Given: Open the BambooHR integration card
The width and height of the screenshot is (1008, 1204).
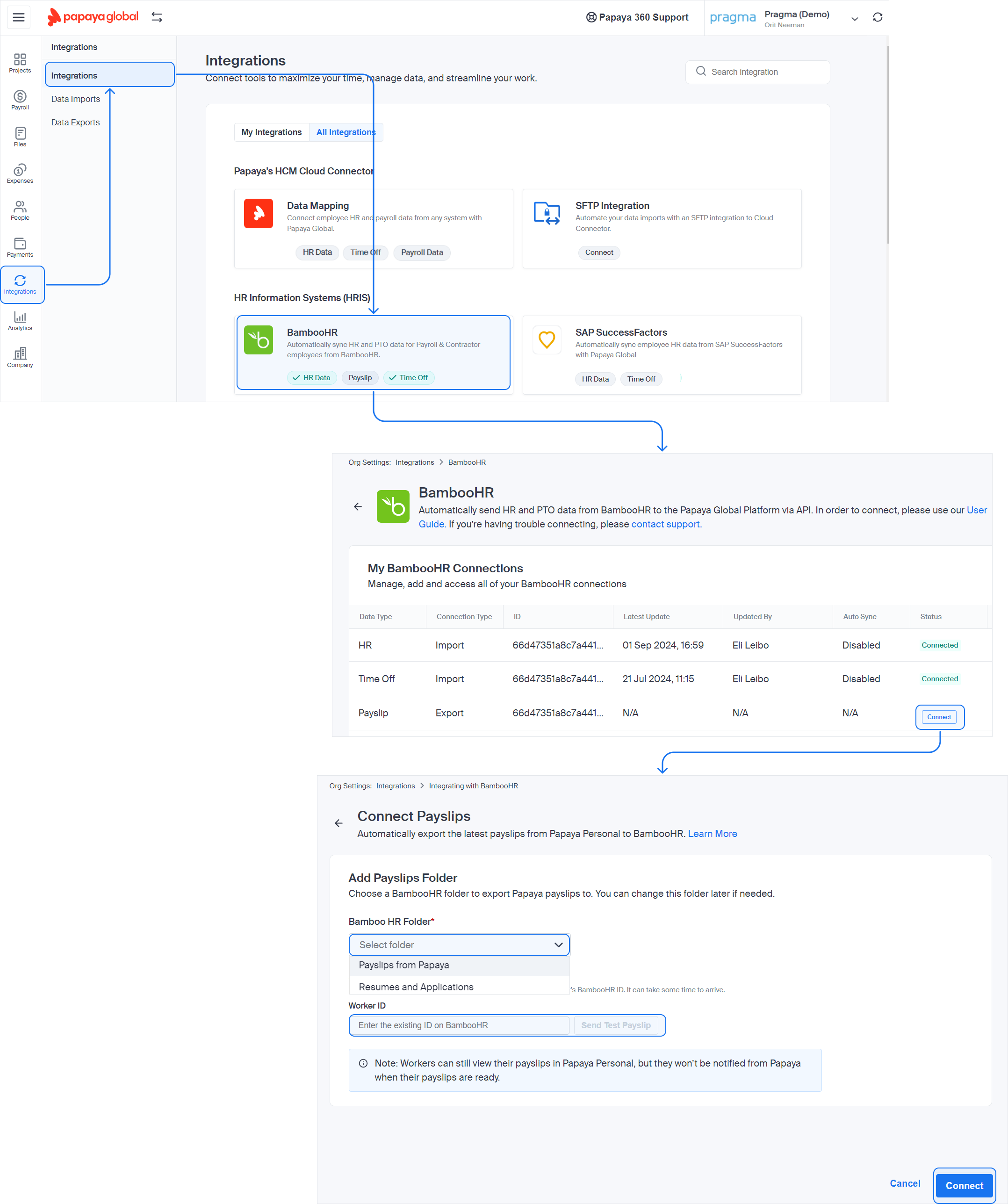Looking at the screenshot, I should pos(373,352).
